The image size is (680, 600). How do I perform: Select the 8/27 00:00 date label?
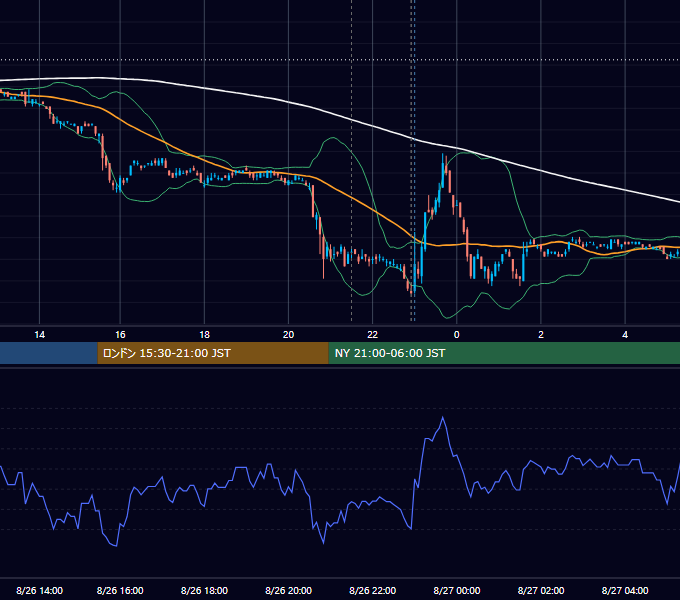(457, 590)
